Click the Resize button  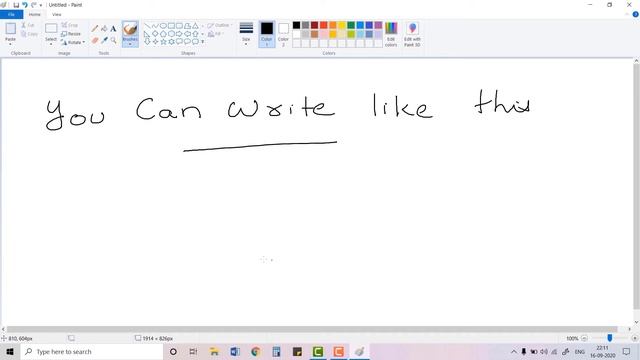pos(71,34)
